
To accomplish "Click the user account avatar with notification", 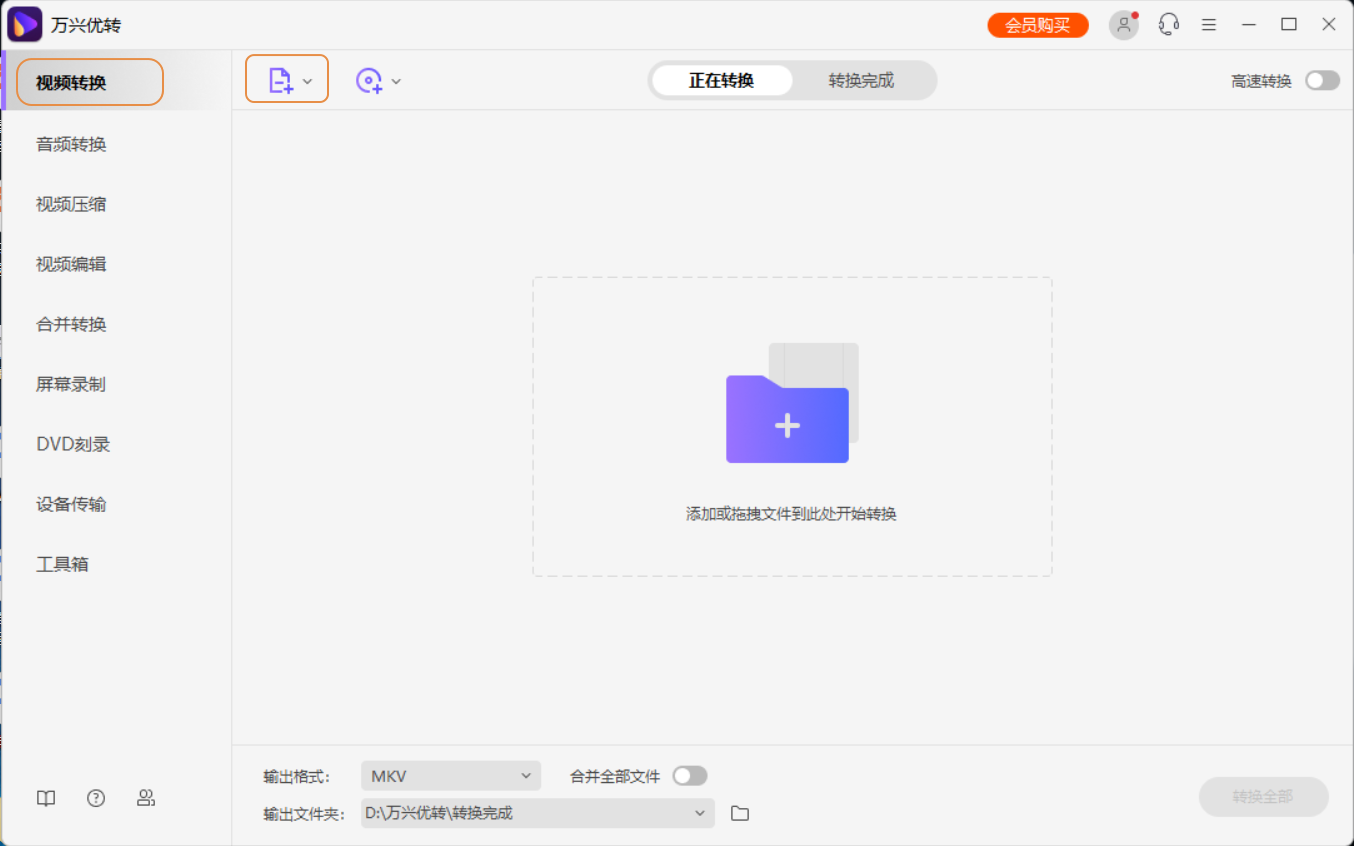I will point(1123,24).
